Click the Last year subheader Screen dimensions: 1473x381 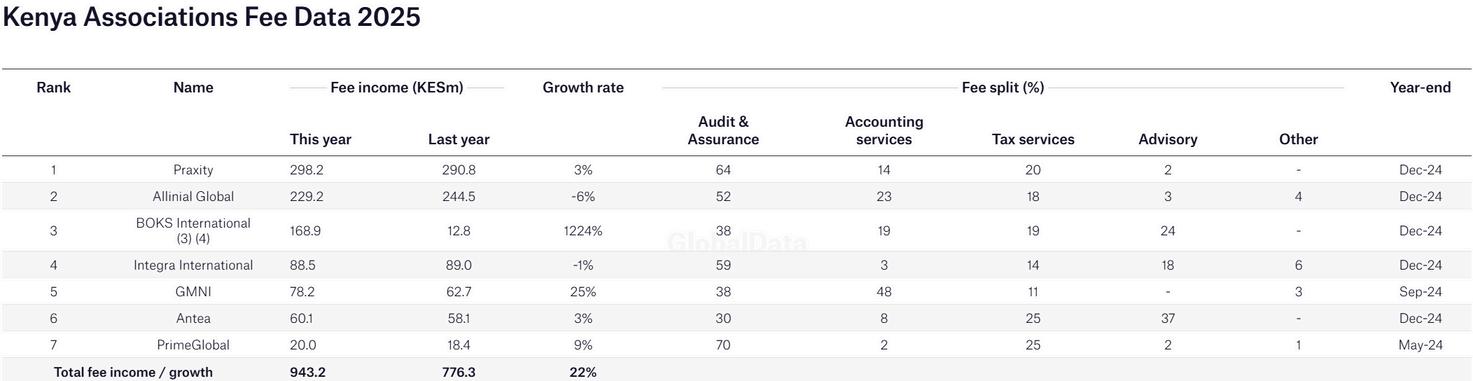tap(459, 140)
